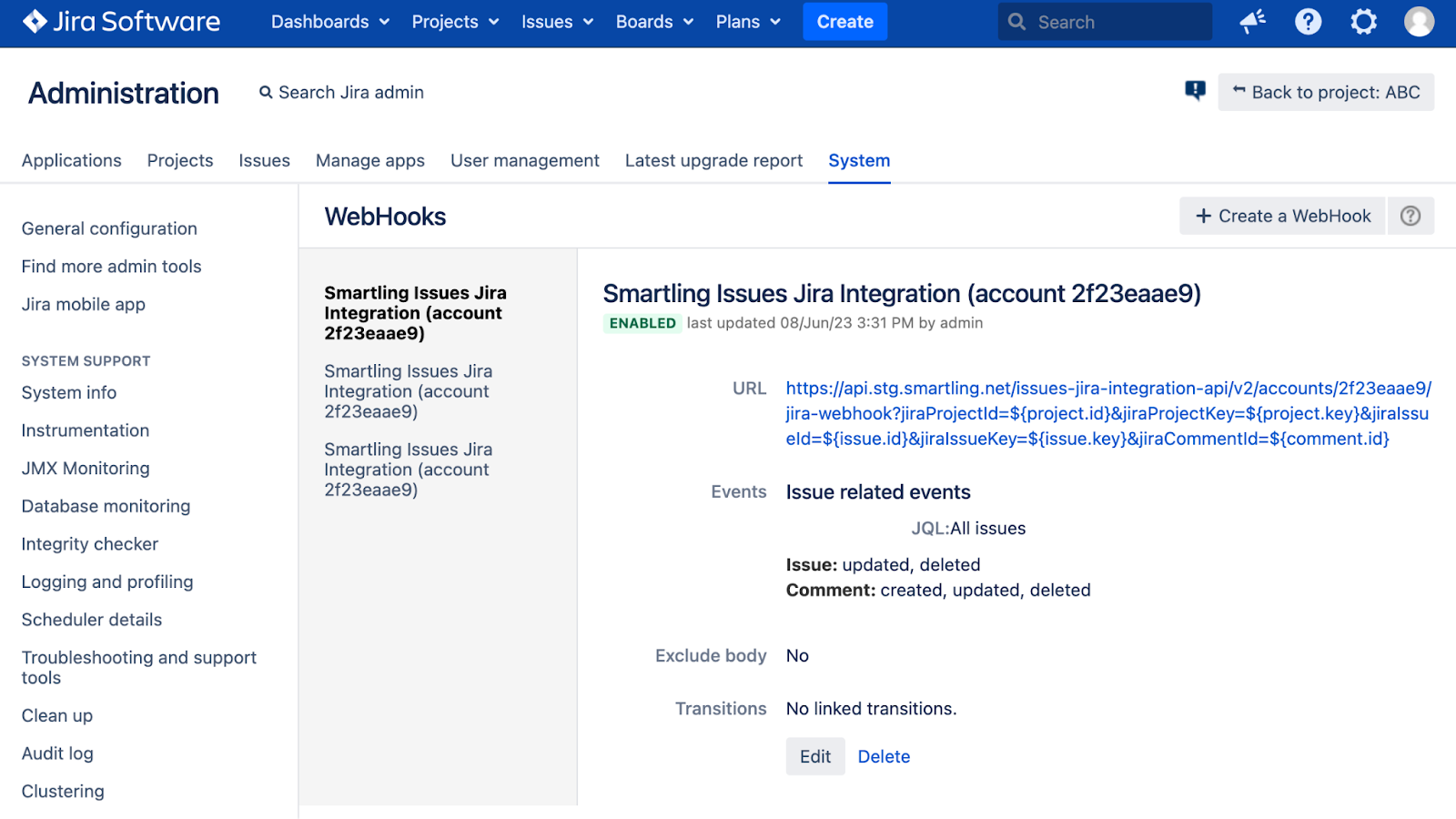Image resolution: width=1456 pixels, height=819 pixels.
Task: Click the Jira Software logo
Action: tap(121, 21)
